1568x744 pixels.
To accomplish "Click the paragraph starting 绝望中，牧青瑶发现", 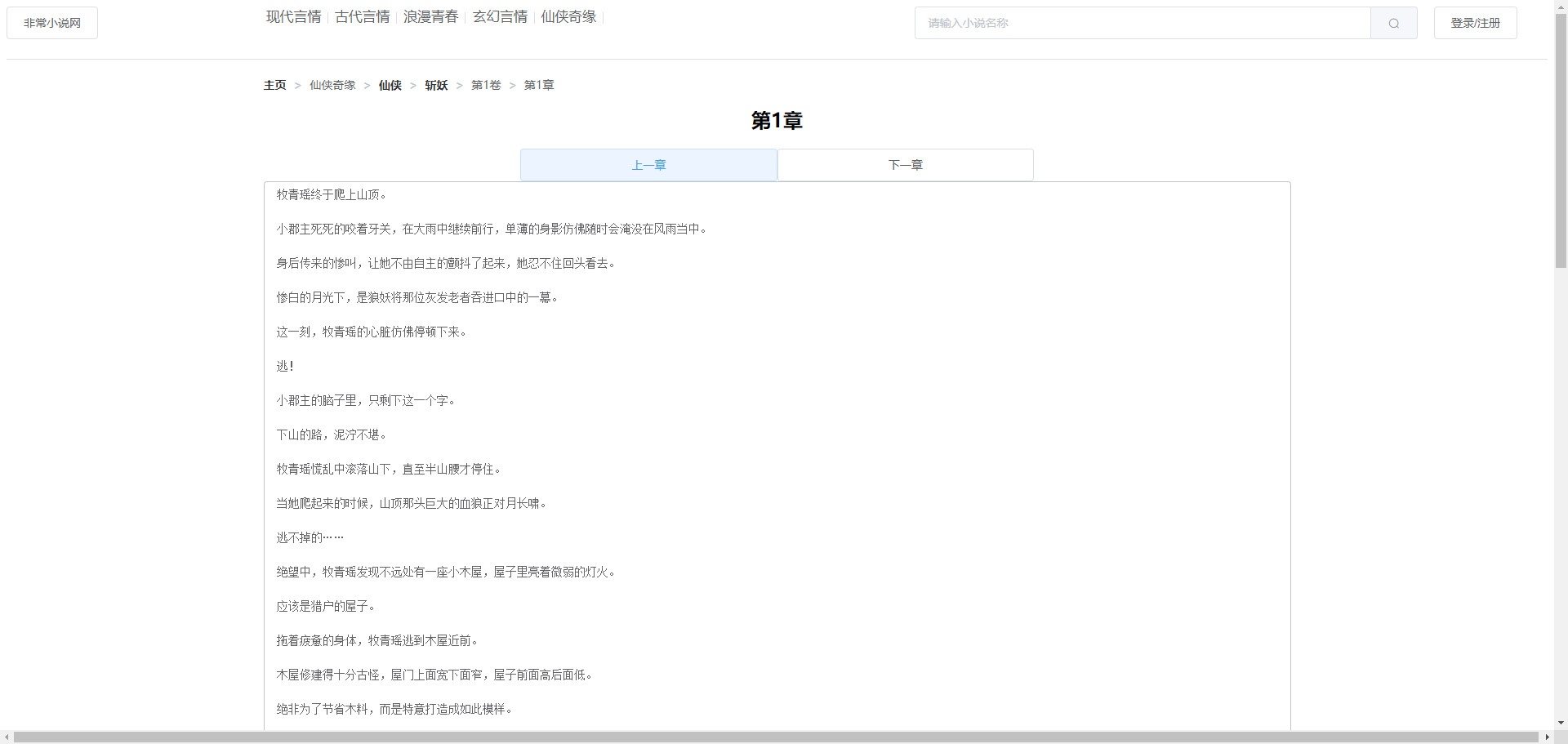I will coord(446,572).
